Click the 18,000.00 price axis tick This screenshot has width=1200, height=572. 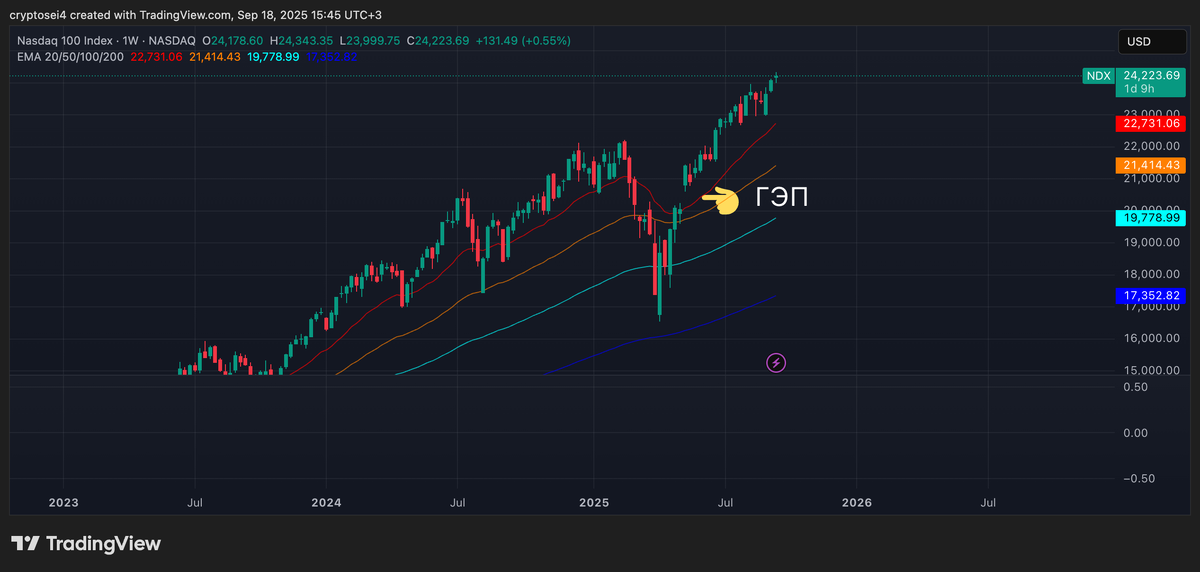click(1152, 275)
